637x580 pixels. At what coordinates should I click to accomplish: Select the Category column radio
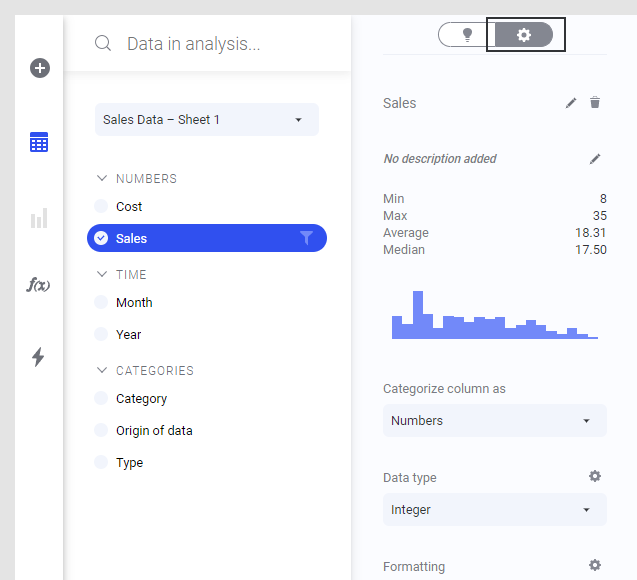click(x=101, y=398)
